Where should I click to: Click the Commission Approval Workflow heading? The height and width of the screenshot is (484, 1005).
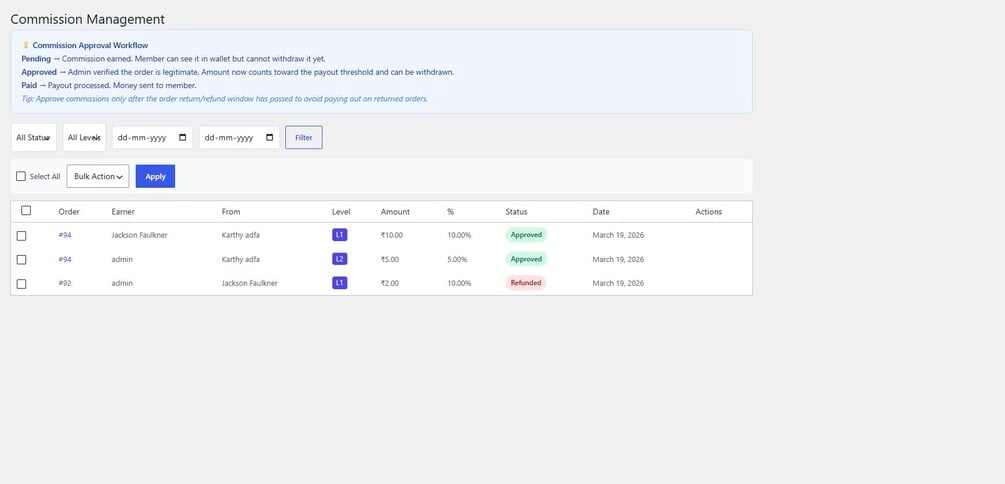tap(90, 46)
